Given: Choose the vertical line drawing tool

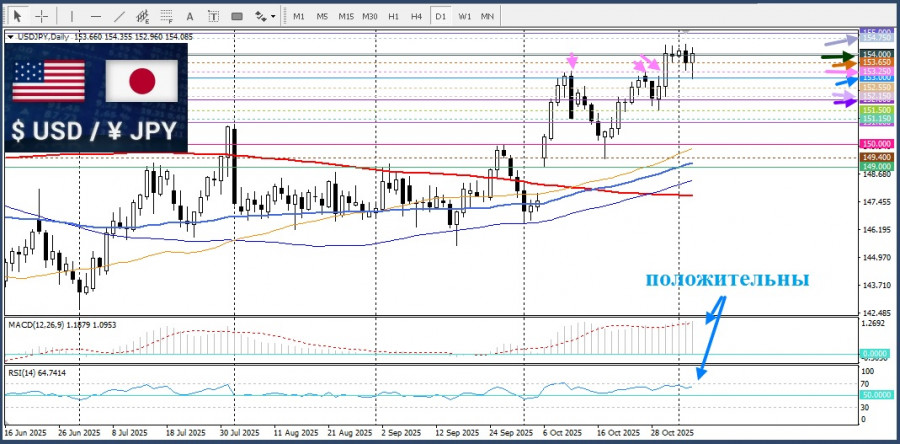Looking at the screenshot, I should tap(71, 16).
